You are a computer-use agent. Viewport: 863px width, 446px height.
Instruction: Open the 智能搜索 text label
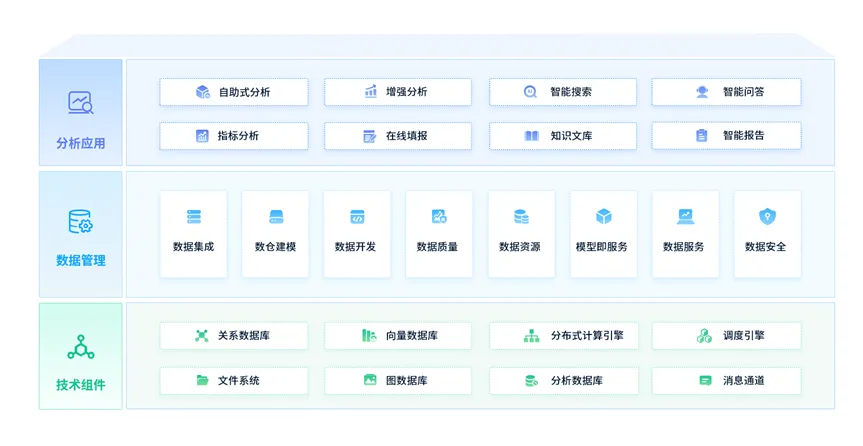tap(571, 92)
